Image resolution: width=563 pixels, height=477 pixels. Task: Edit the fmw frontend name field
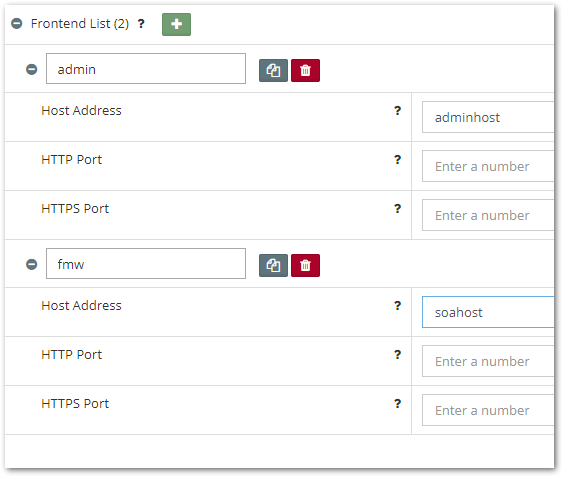coord(146,264)
